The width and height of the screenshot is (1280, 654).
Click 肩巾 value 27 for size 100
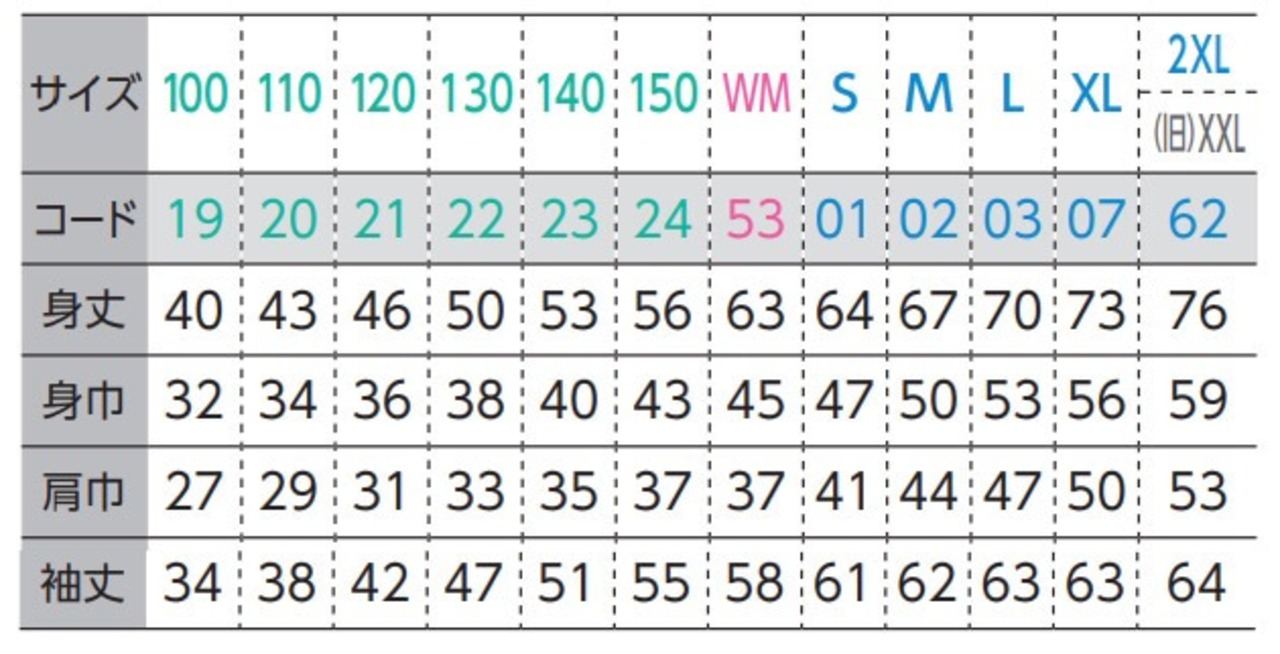click(195, 493)
